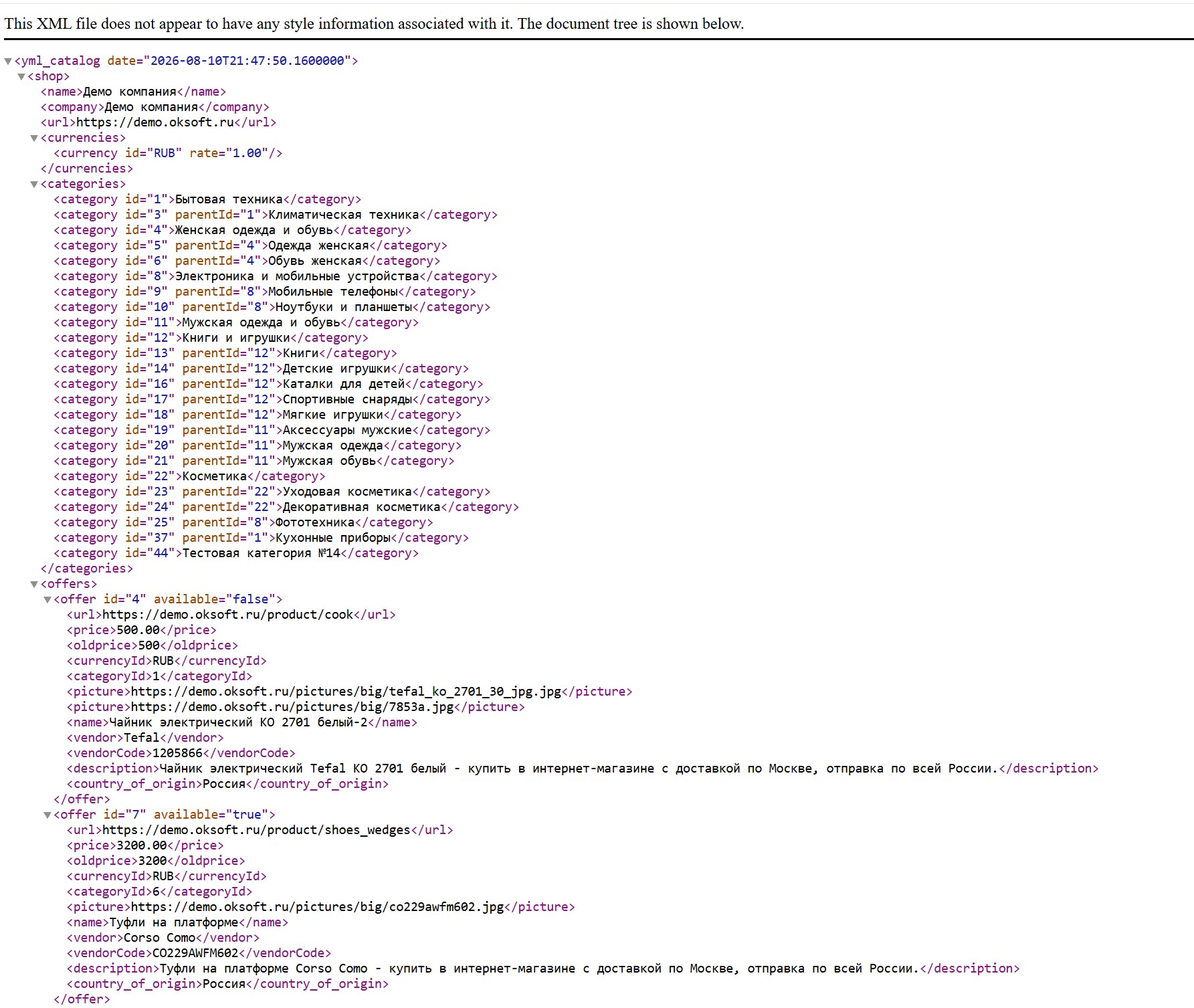This screenshot has height=1008, width=1194.
Task: Click the categoryId '6' line
Action: click(160, 892)
